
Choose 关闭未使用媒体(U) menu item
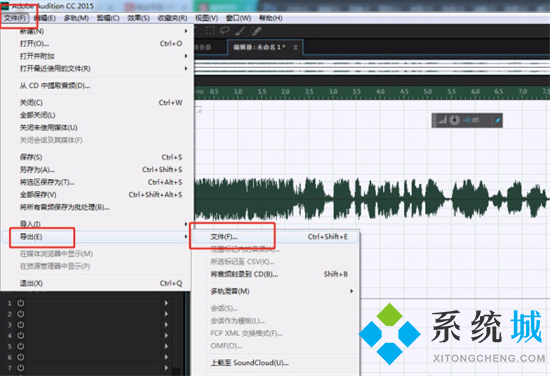[x=97, y=127]
